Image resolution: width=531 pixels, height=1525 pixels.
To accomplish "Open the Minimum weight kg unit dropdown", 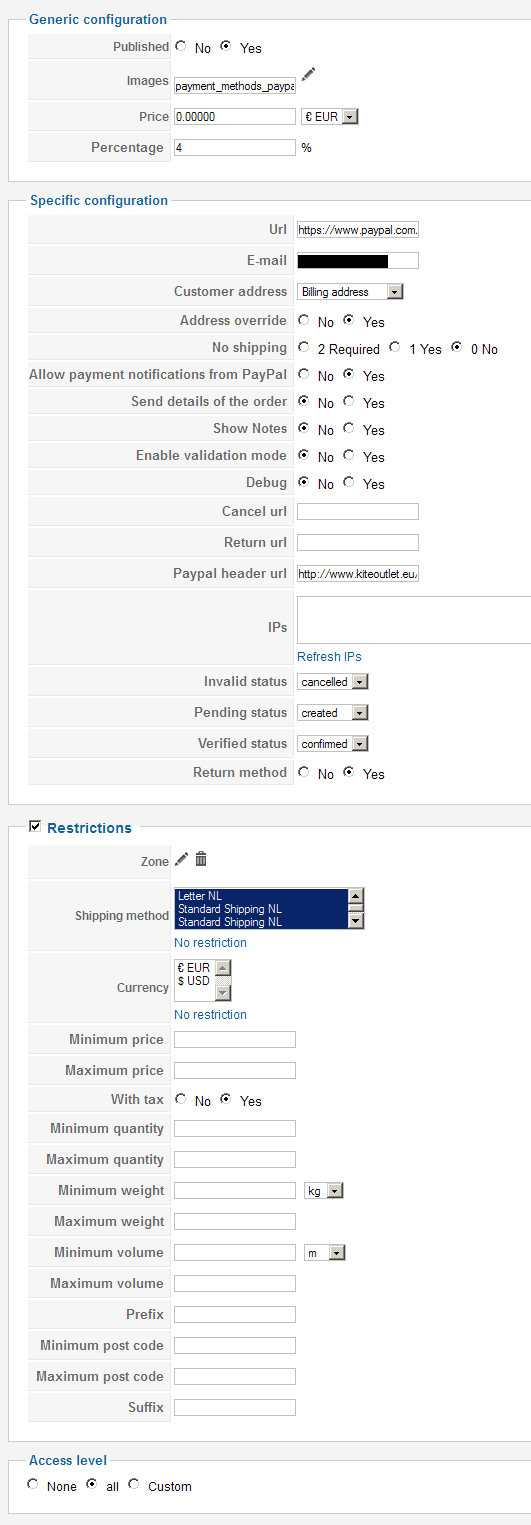I will click(x=323, y=1191).
